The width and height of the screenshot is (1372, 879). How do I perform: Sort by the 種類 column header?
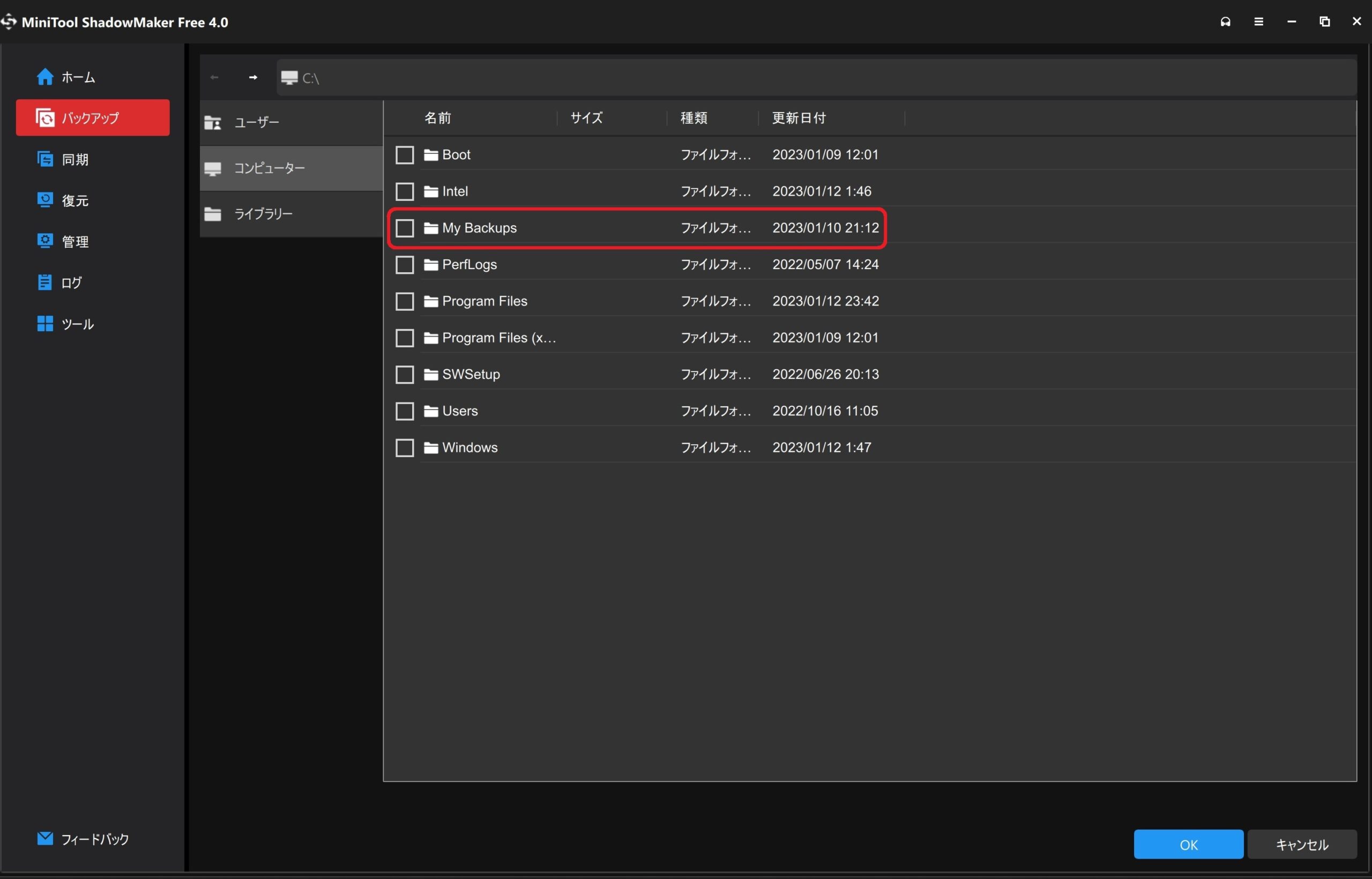[x=694, y=117]
